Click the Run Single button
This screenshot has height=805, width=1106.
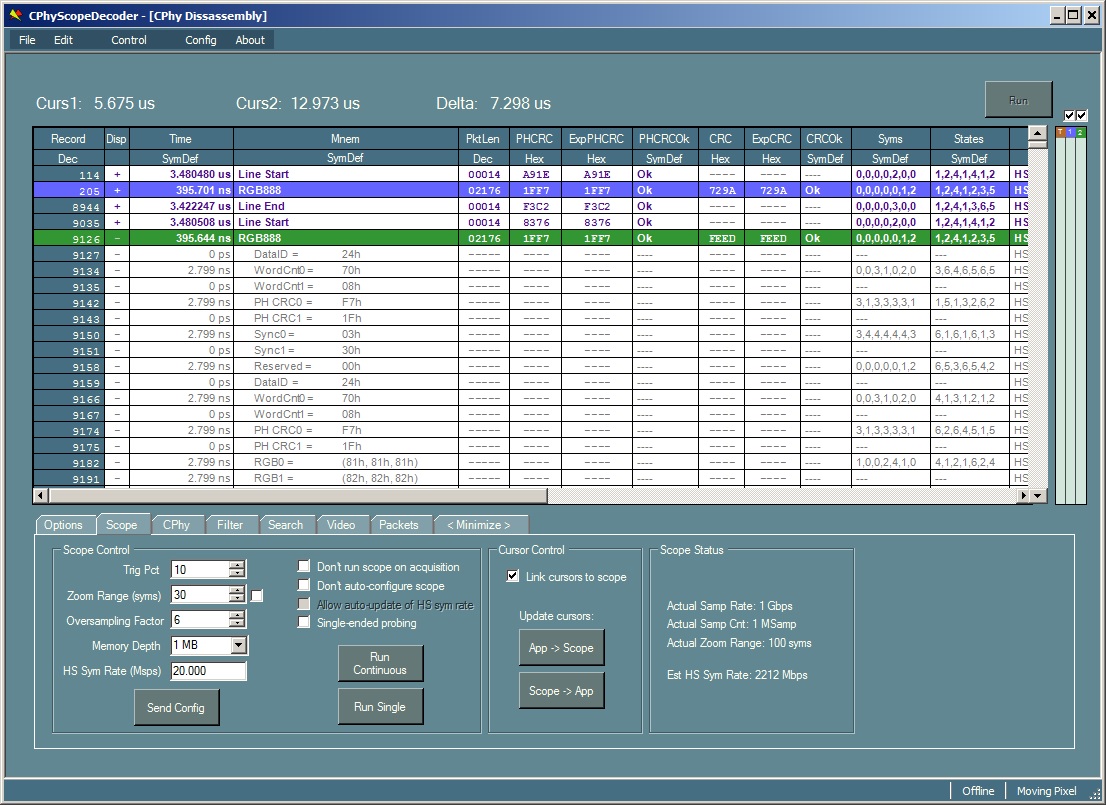point(380,707)
